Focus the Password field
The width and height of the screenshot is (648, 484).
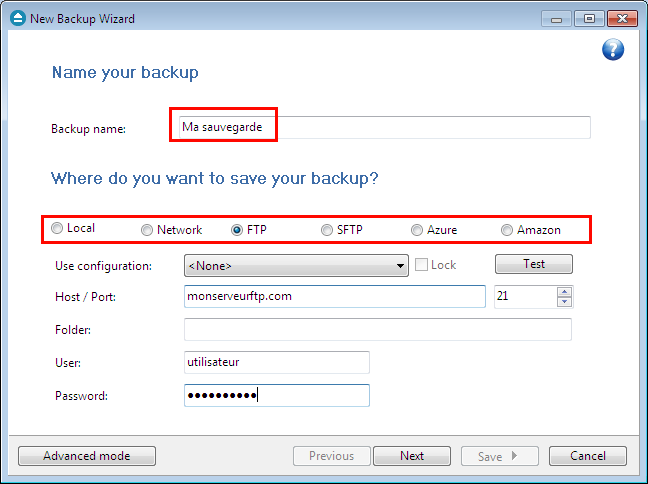point(277,396)
